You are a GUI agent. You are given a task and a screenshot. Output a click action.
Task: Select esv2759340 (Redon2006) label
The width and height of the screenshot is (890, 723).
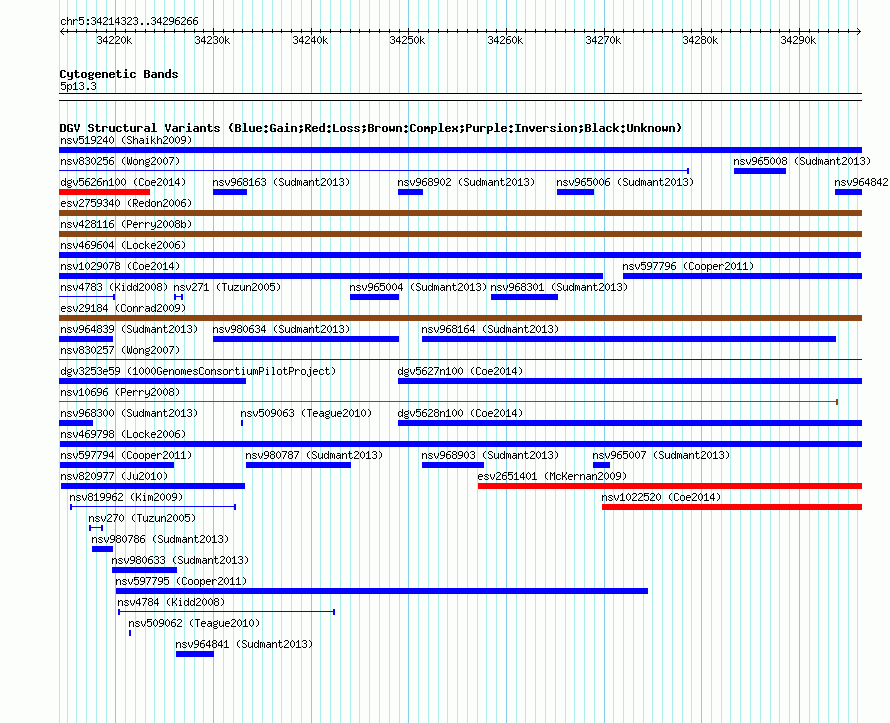click(x=126, y=203)
